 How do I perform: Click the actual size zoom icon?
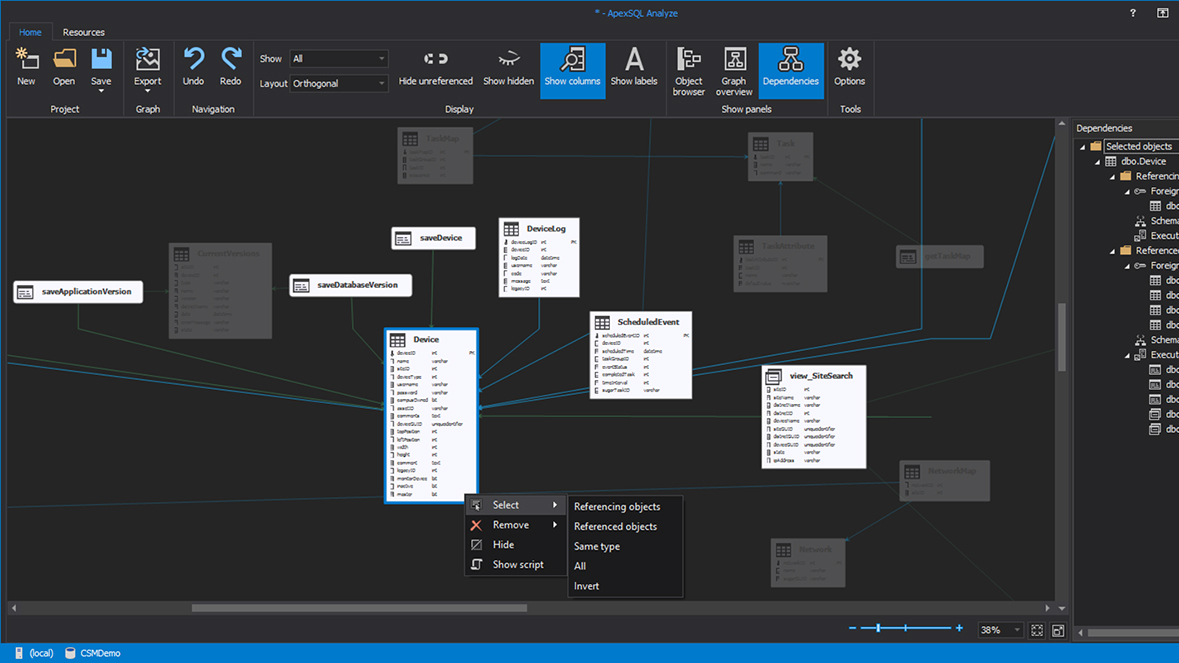click(x=1058, y=631)
